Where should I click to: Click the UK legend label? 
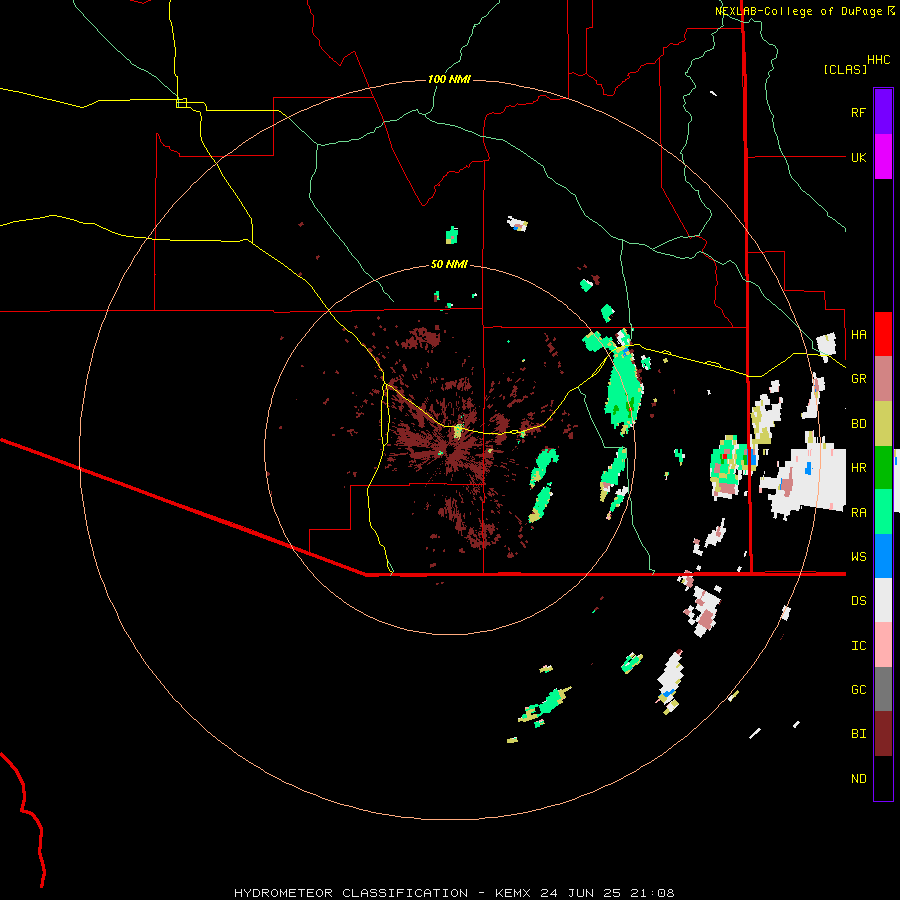(858, 157)
